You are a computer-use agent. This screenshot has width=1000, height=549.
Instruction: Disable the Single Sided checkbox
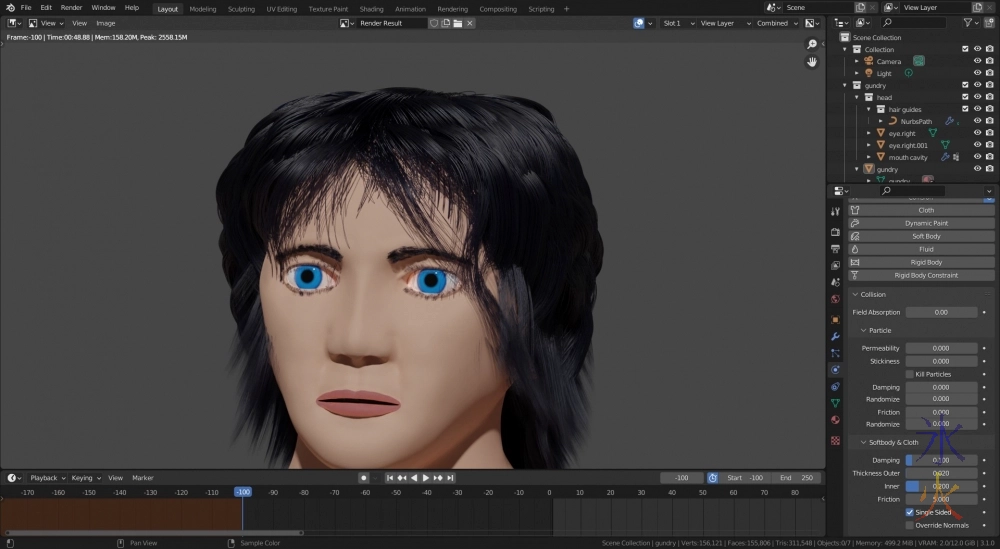(x=910, y=512)
